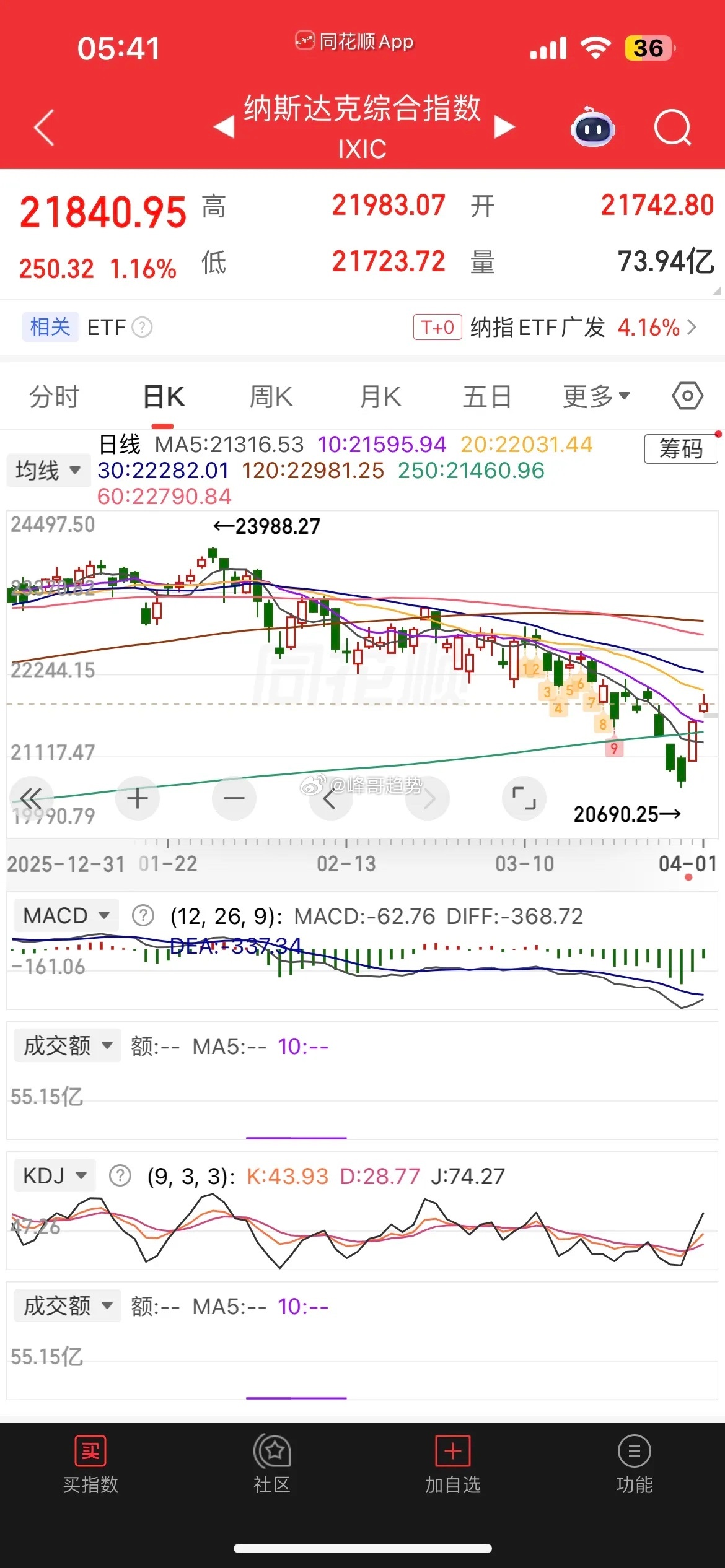Tap the 23988.27 peak price label
725x1568 pixels.
(266, 526)
